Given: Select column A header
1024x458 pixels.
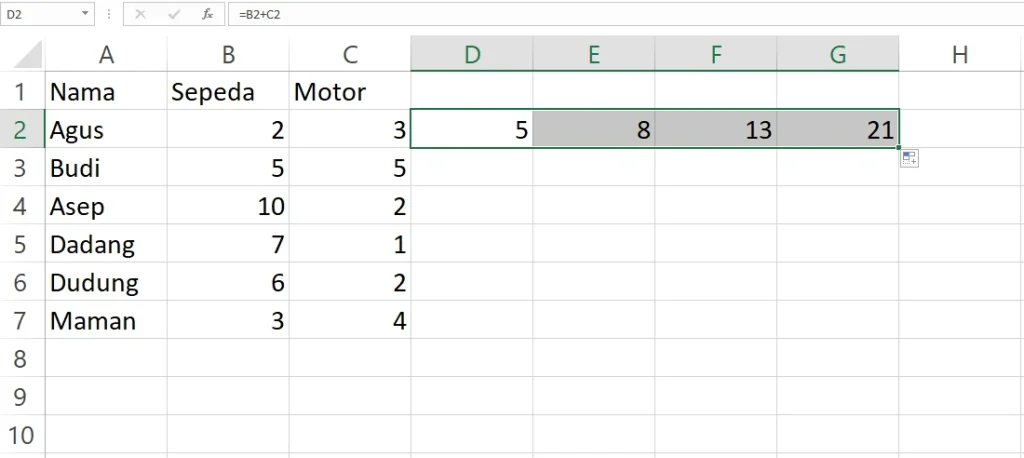Looking at the screenshot, I should [x=106, y=55].
